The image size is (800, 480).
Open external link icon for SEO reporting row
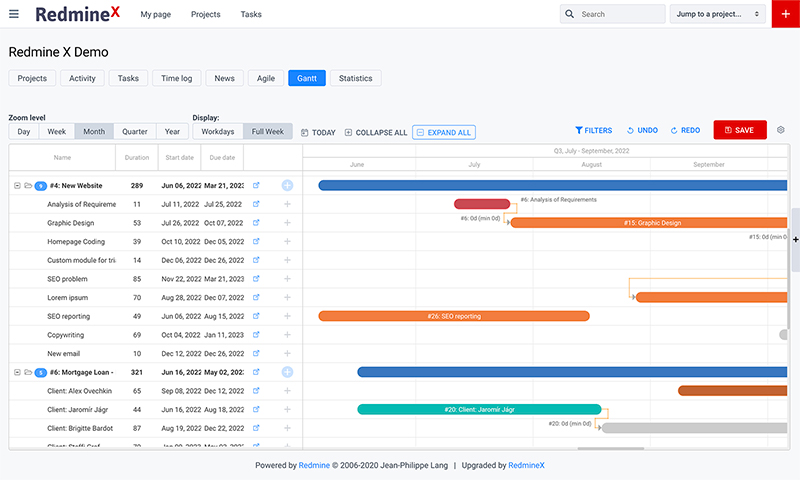(256, 316)
